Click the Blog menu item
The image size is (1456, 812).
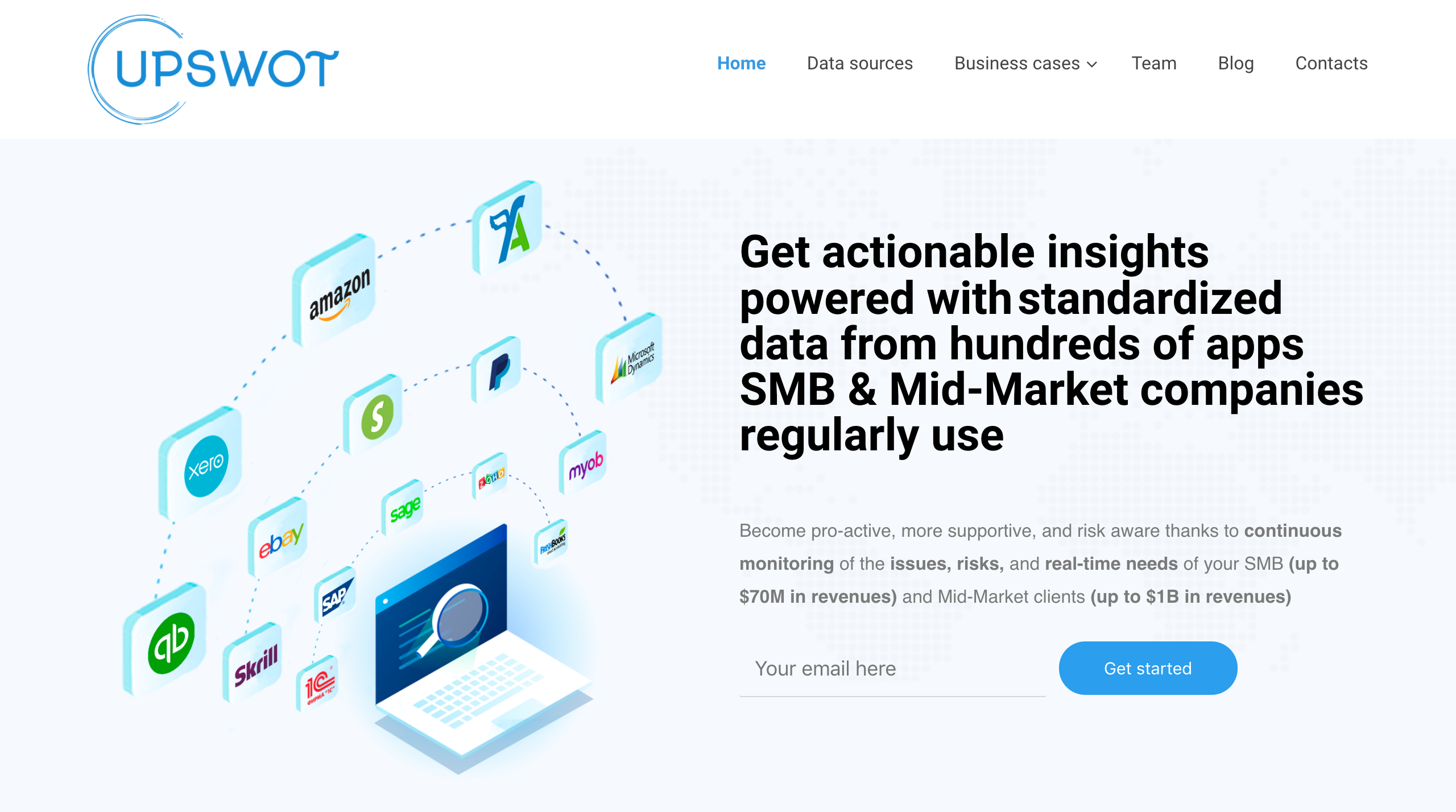(1235, 63)
